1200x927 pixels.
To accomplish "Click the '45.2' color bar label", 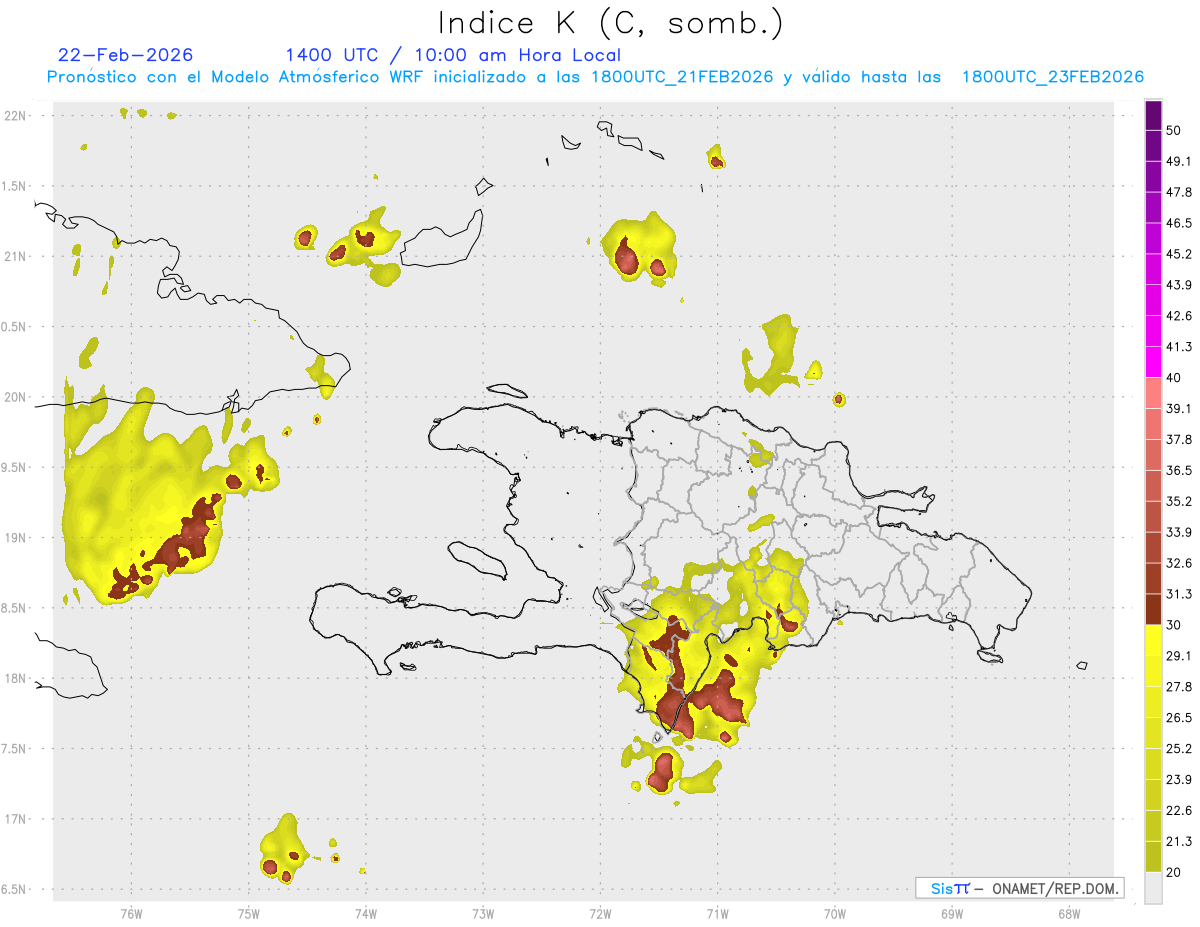I will click(1179, 254).
